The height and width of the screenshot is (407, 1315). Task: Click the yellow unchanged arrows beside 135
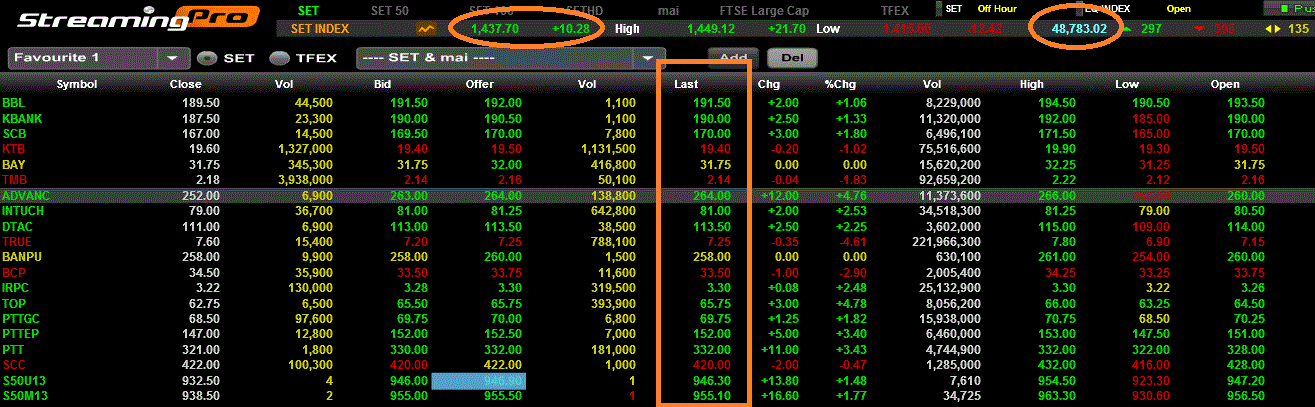[1273, 29]
